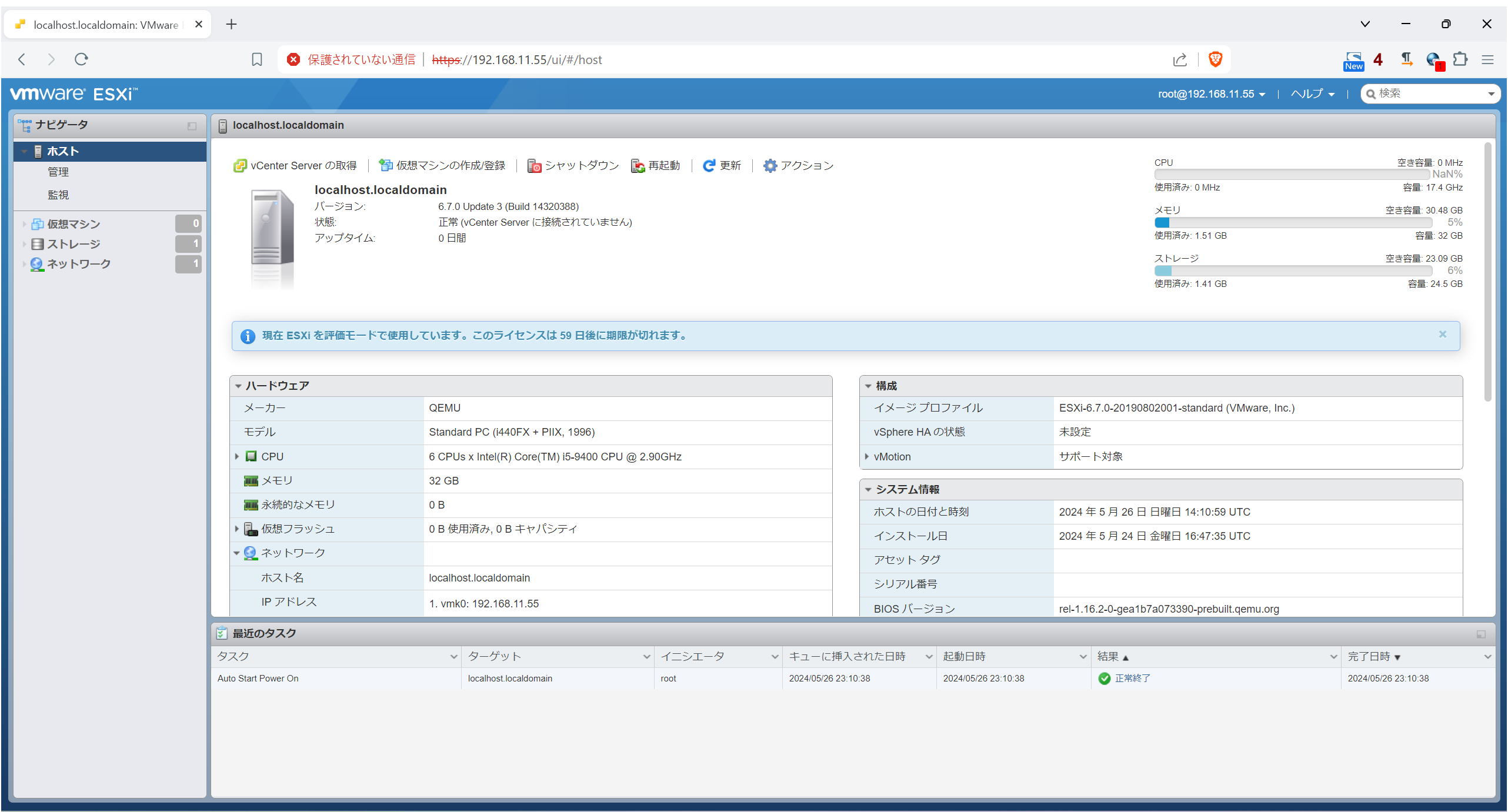The height and width of the screenshot is (812, 1508).
Task: Collapse the システム情報 section
Action: [x=868, y=490]
